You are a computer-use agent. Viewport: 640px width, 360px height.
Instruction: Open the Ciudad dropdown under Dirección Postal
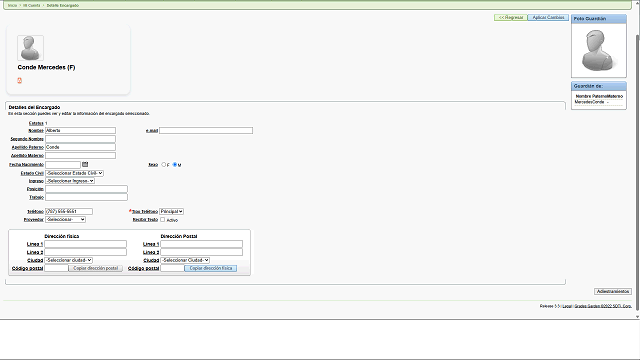185,260
